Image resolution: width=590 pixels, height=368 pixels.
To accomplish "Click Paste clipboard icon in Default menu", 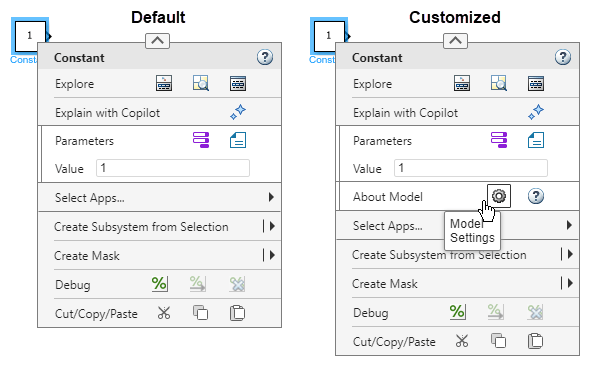I will tap(237, 313).
